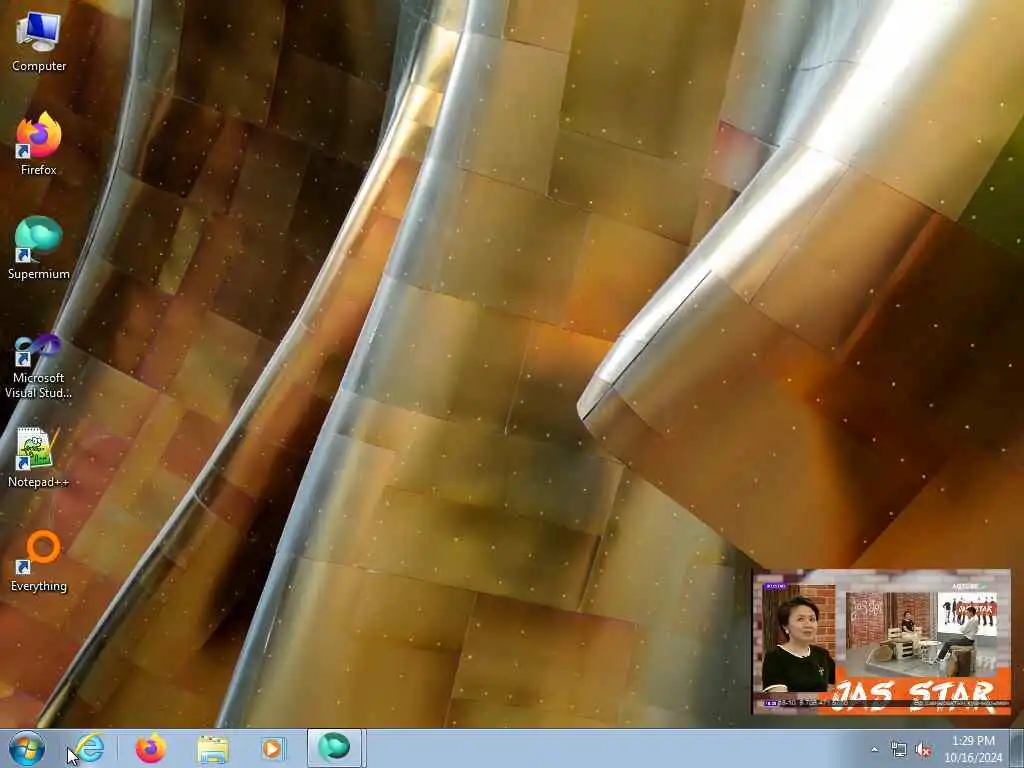The image size is (1024, 768).
Task: Open the clock showing 1:29 PM
Action: coord(973,749)
